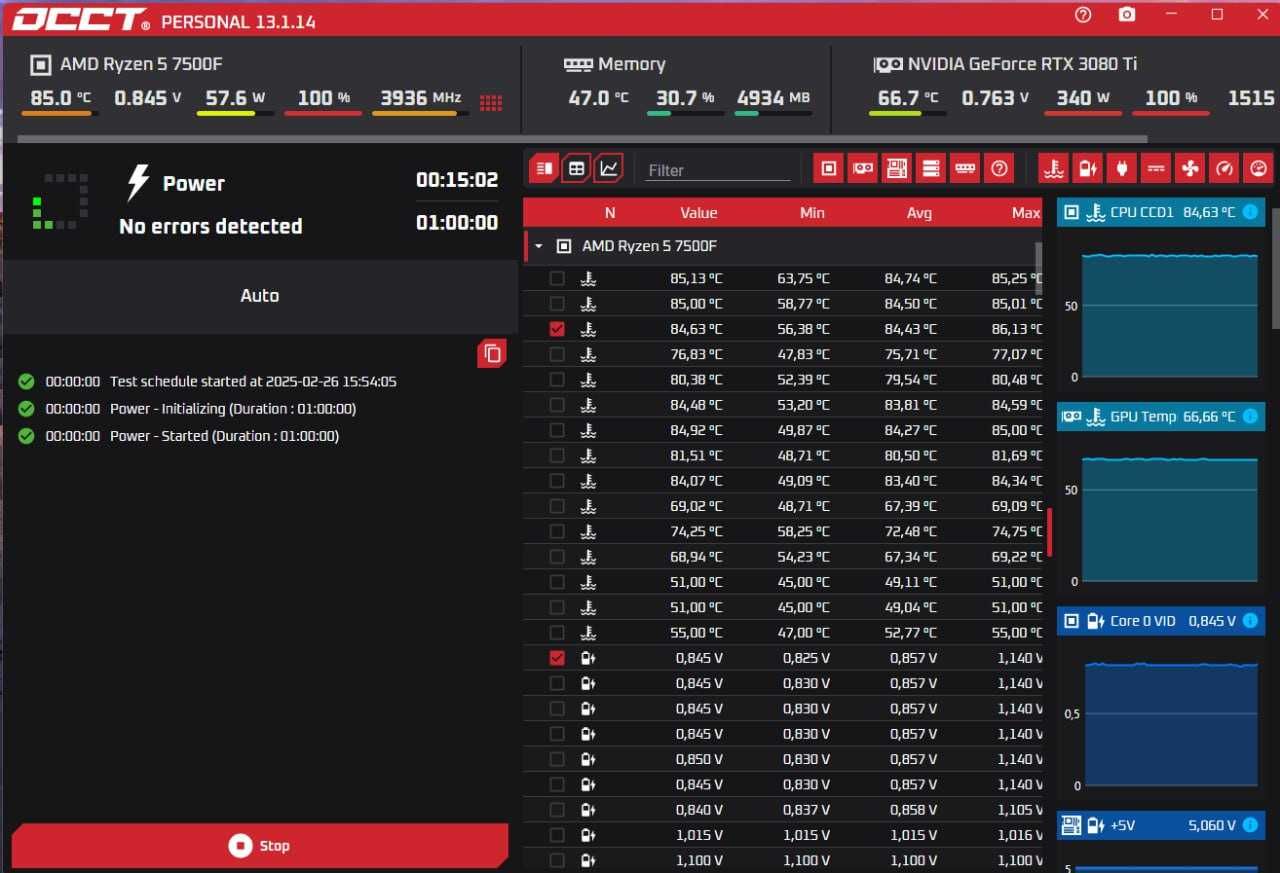The height and width of the screenshot is (873, 1280).
Task: Take a screenshot with the camera icon
Action: point(1127,15)
